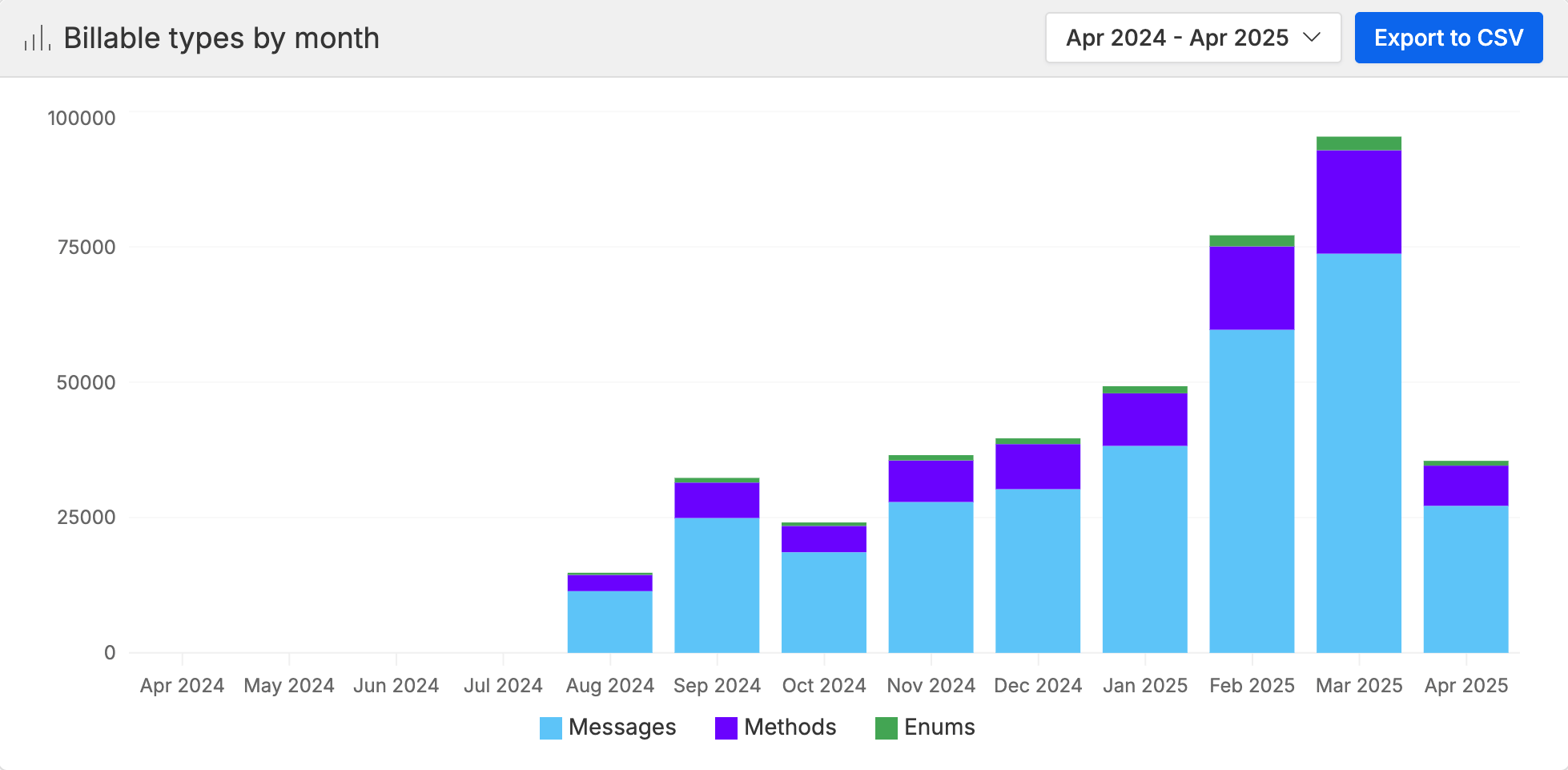Image resolution: width=1568 pixels, height=770 pixels.
Task: Select the Jan 2025 Methods bar segment
Action: click(x=1145, y=420)
